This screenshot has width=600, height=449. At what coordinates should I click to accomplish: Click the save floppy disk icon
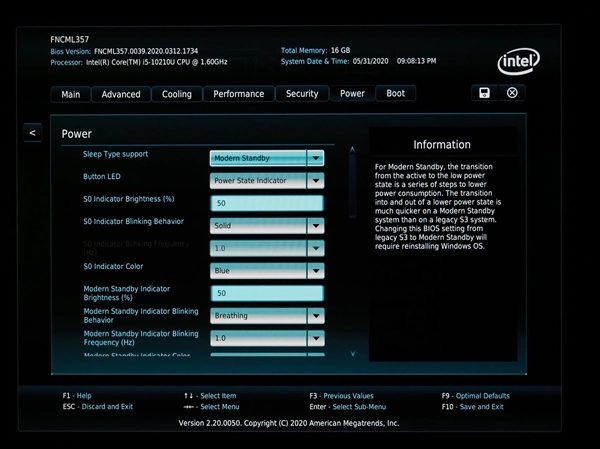(x=484, y=93)
